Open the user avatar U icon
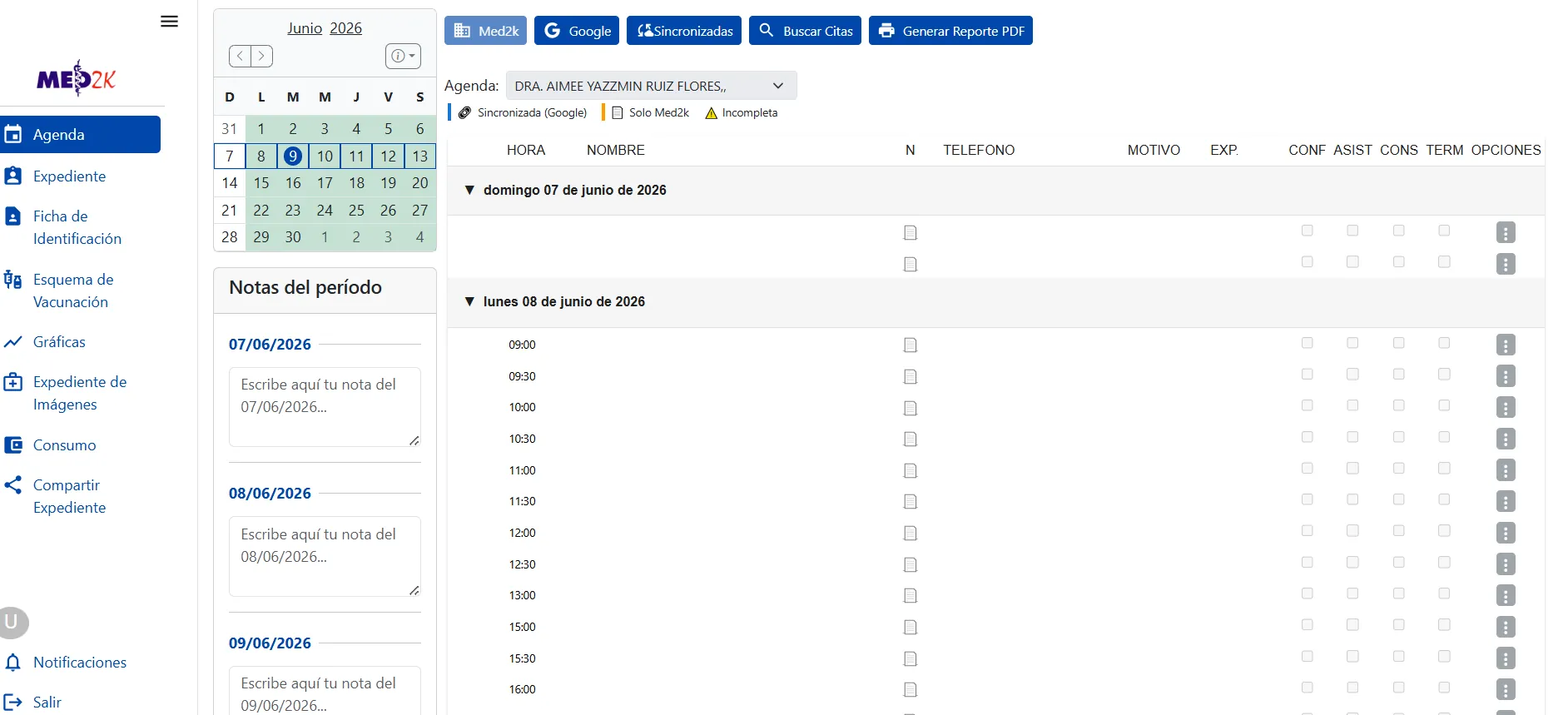The image size is (1568, 715). pyautogui.click(x=12, y=622)
